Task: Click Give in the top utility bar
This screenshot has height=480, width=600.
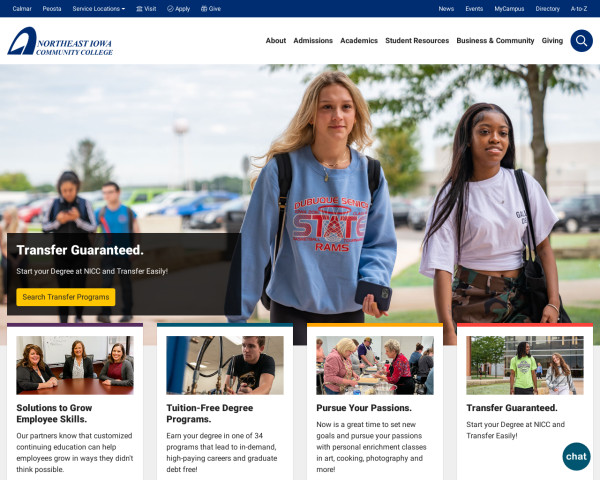Action: coord(211,8)
